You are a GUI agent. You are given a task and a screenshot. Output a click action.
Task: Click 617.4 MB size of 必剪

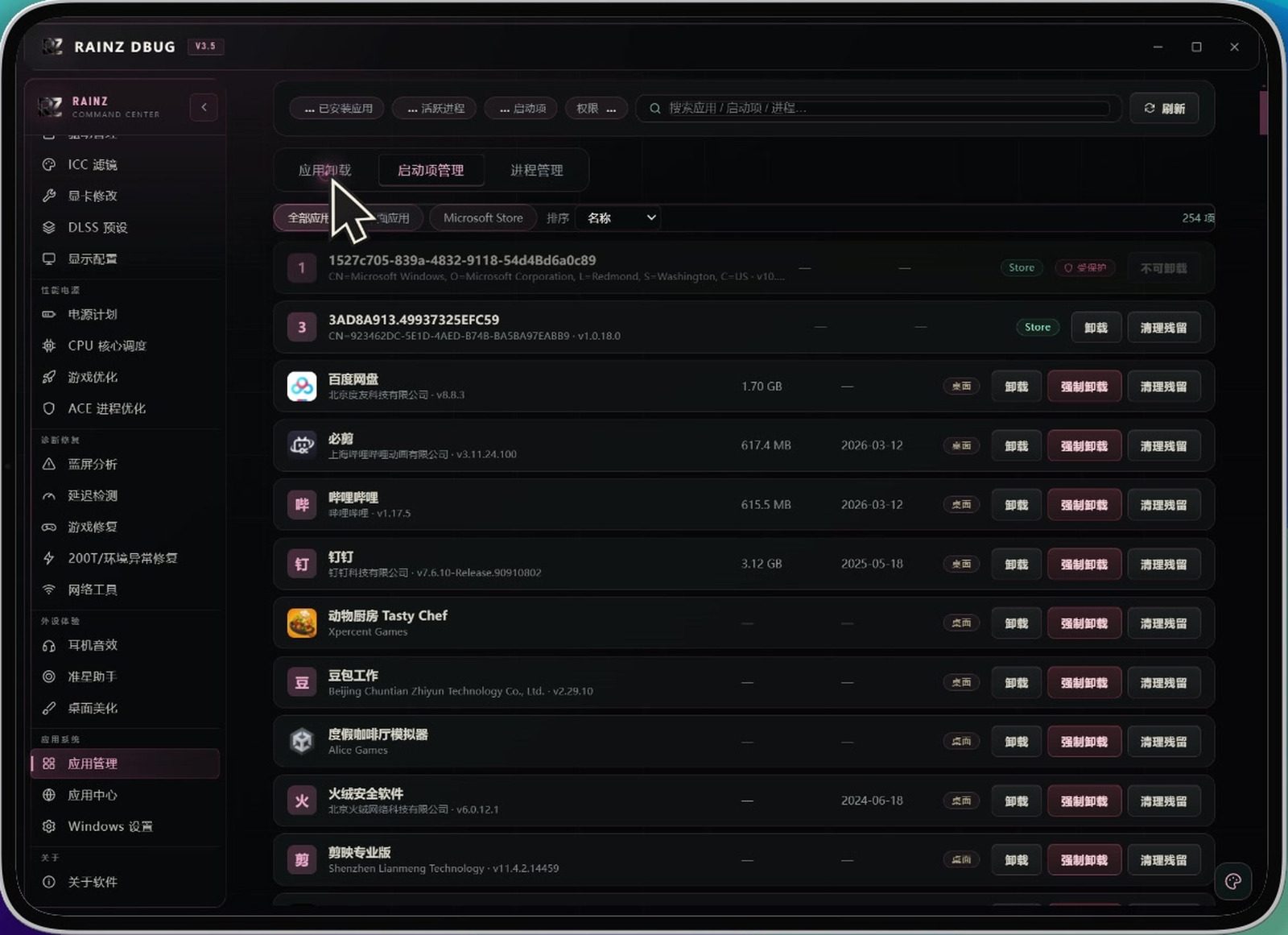point(766,445)
